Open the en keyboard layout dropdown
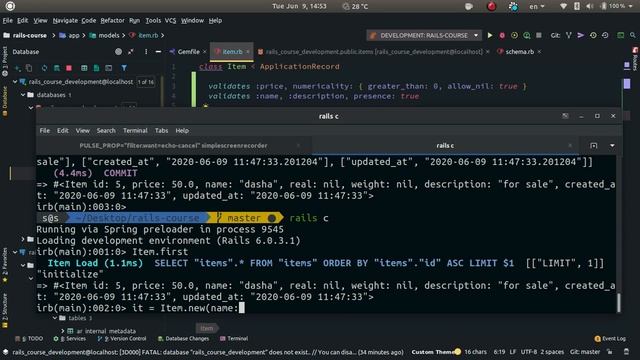 pos(537,6)
